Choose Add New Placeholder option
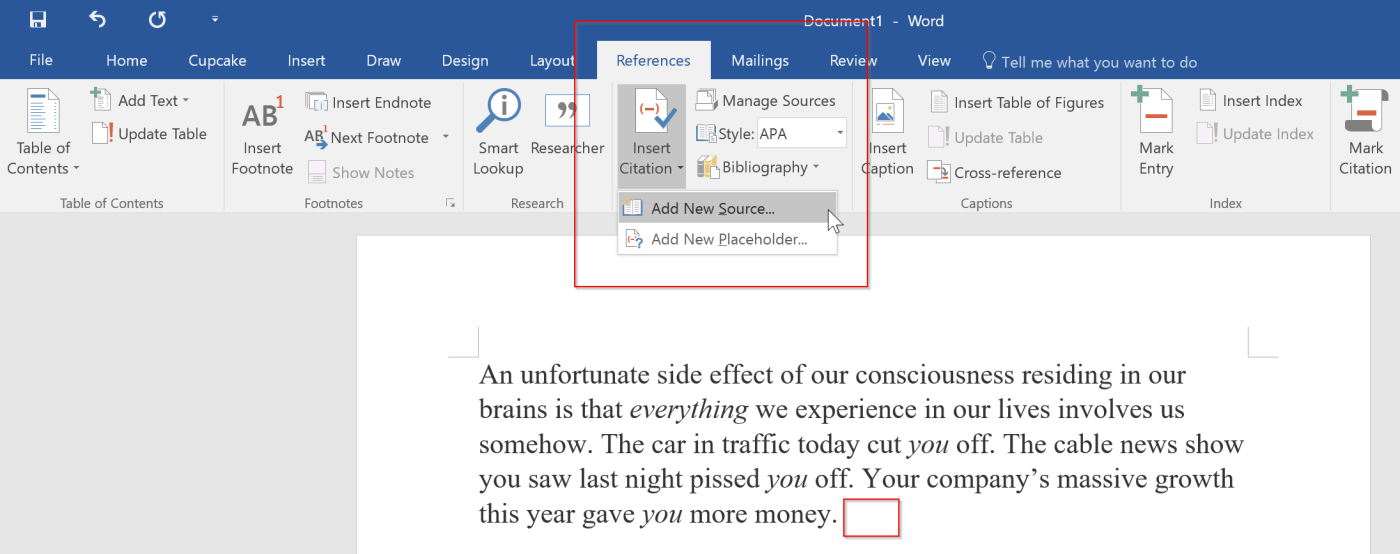 [728, 239]
